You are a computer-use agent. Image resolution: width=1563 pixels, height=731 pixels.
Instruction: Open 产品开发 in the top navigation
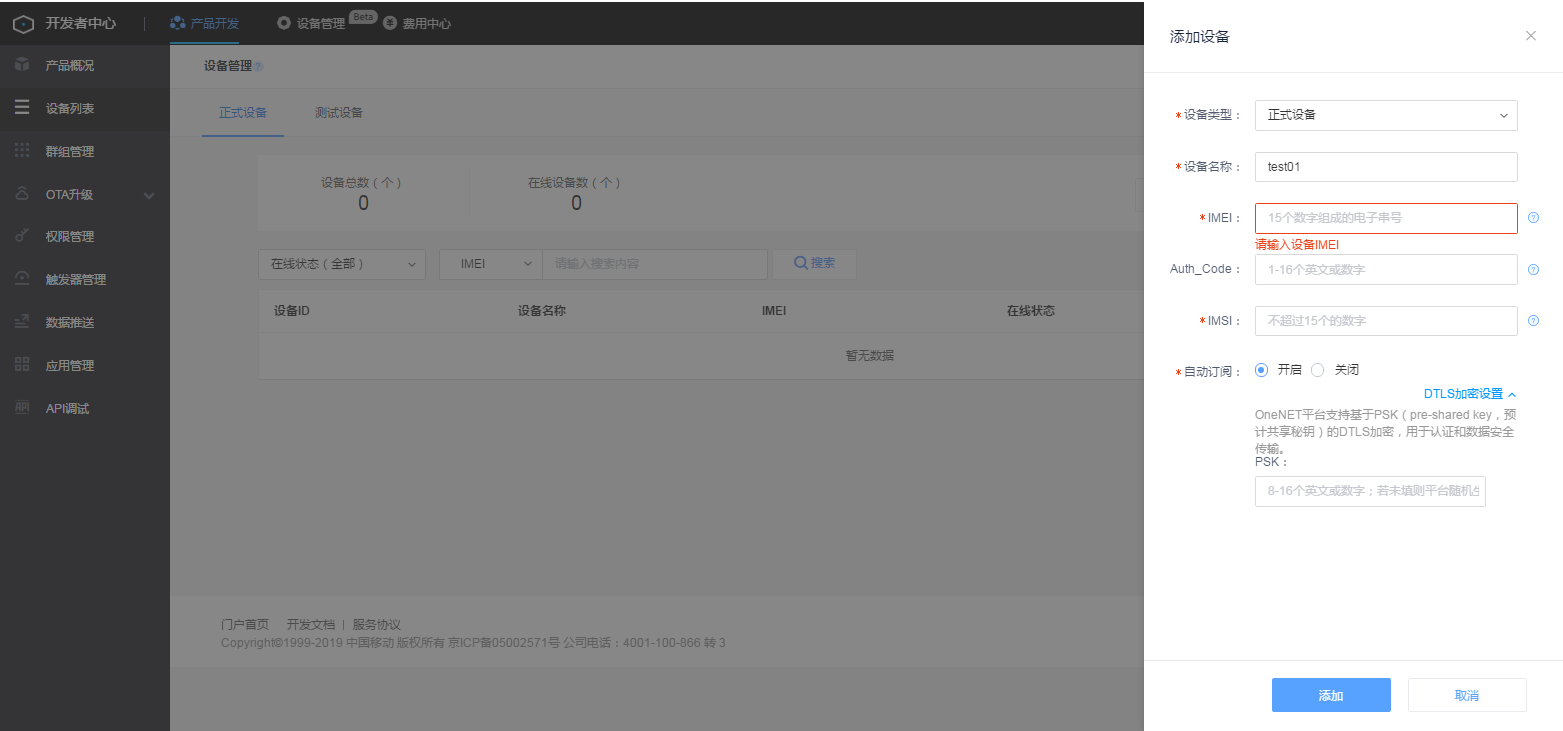[x=204, y=22]
